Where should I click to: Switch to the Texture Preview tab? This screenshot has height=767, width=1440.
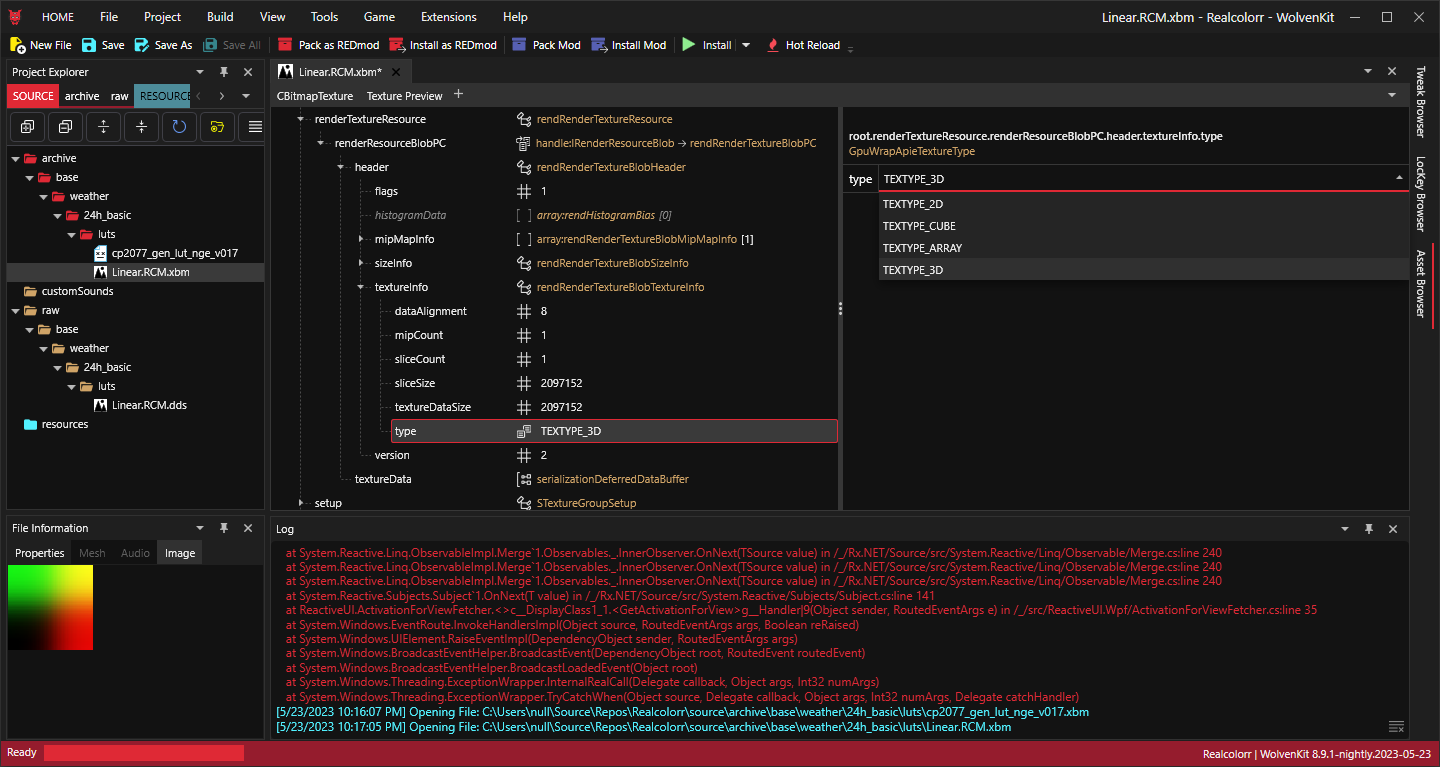[x=404, y=96]
